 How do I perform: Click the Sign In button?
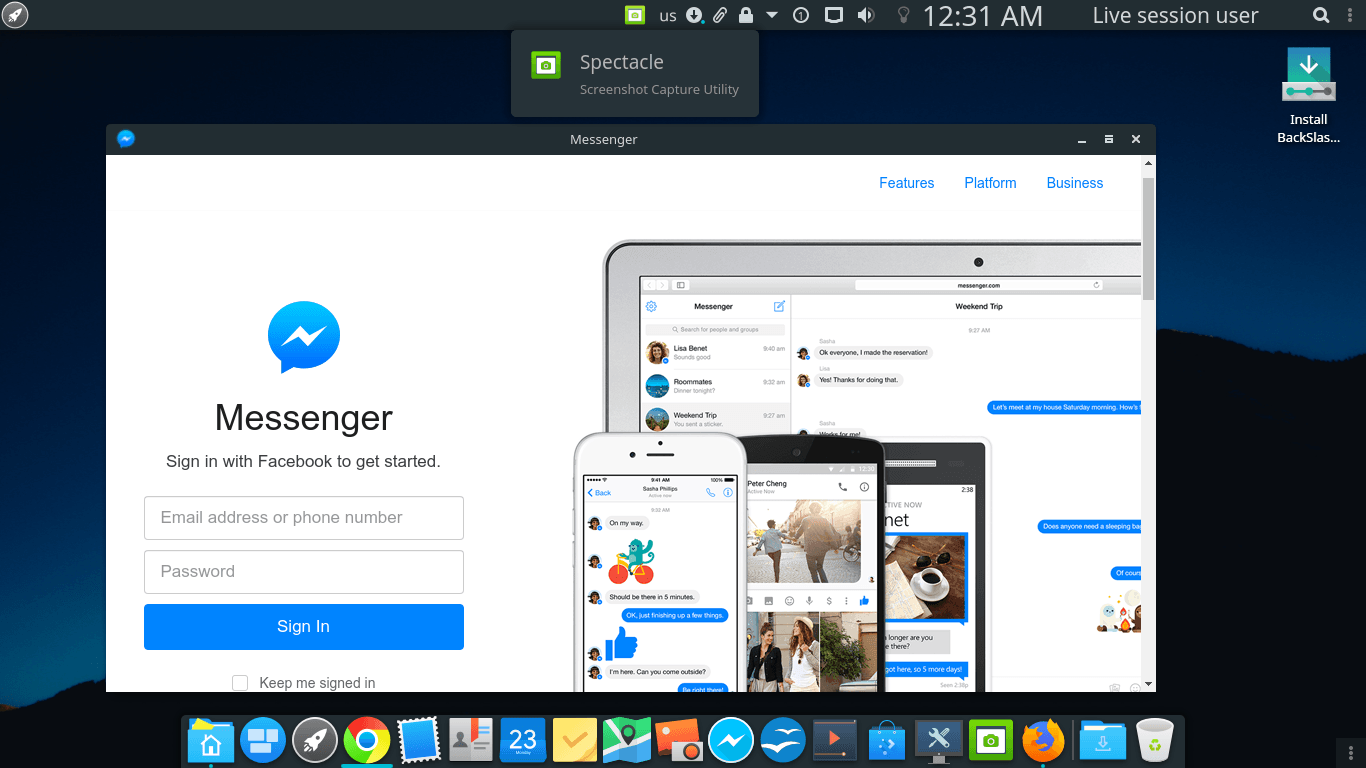[x=304, y=627]
